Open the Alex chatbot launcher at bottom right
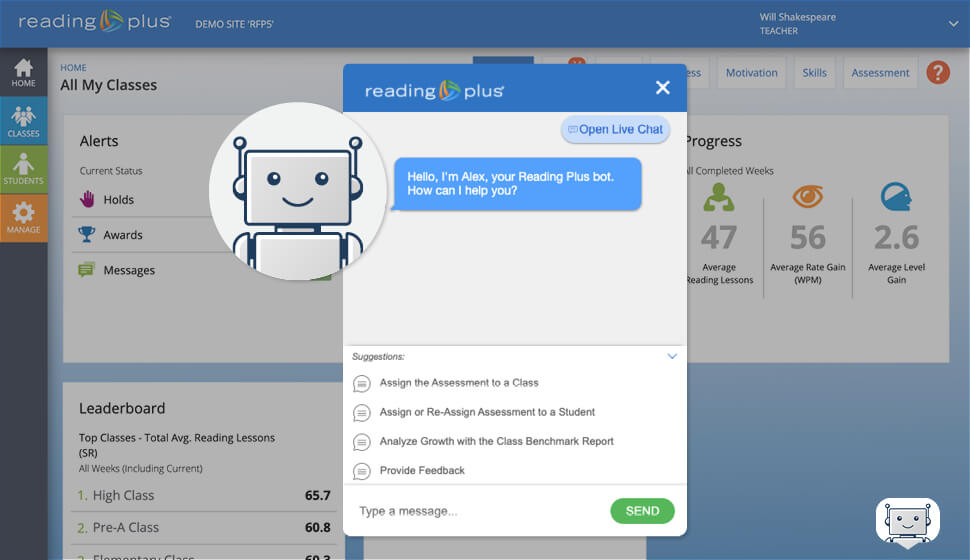Viewport: 970px width, 560px height. click(x=908, y=522)
